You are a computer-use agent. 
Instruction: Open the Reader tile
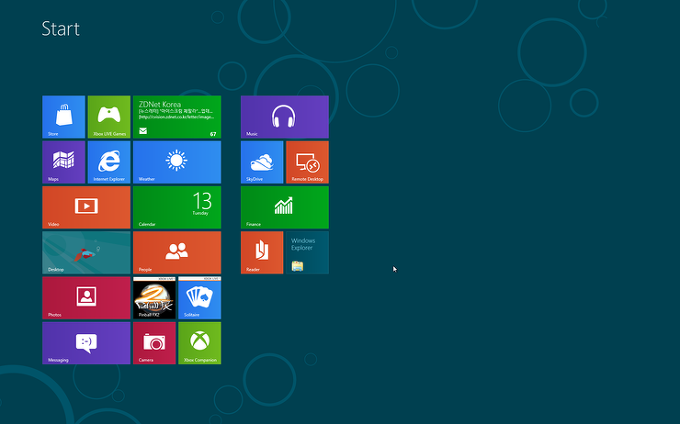[x=262, y=253]
